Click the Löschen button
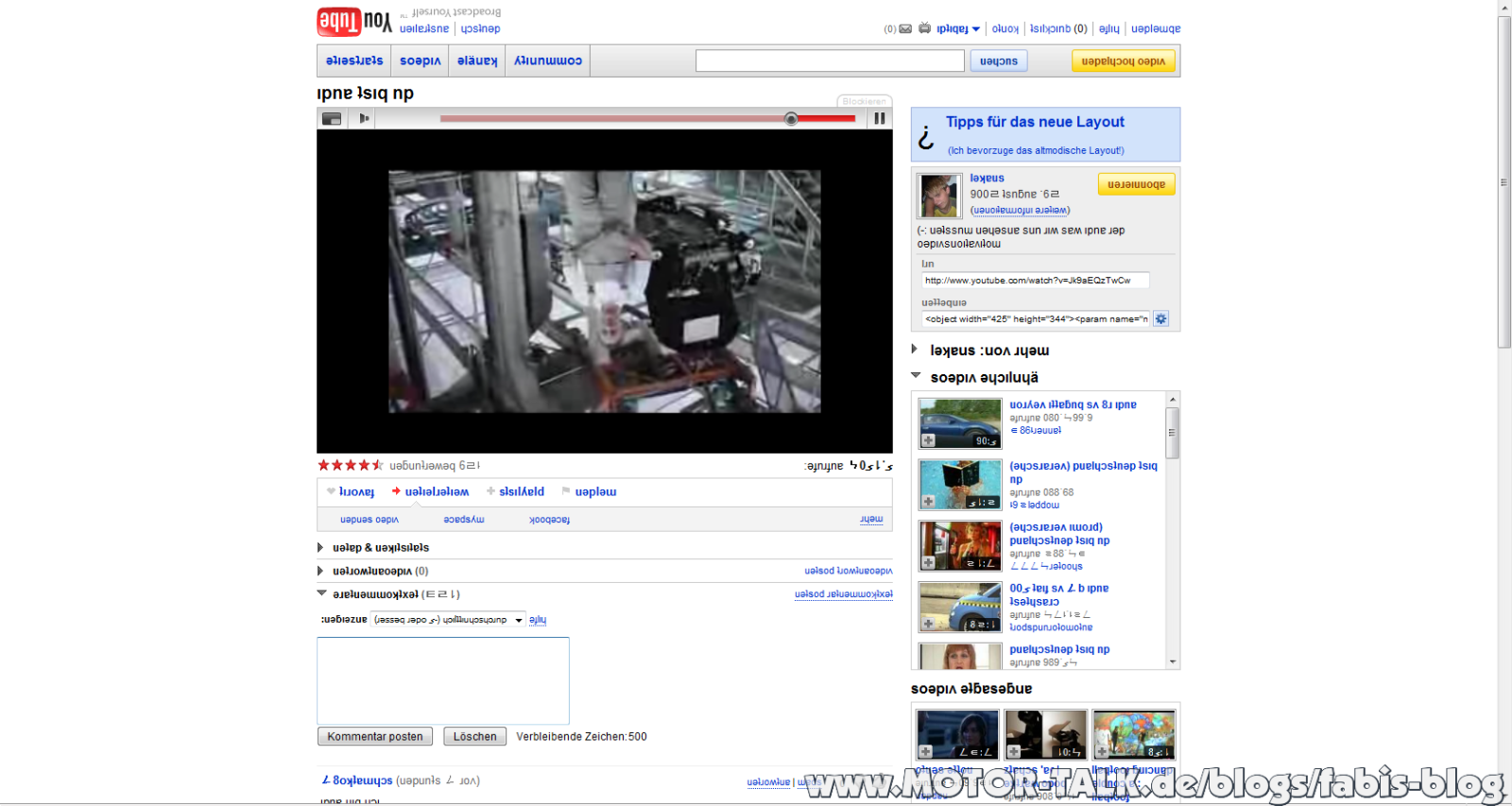The height and width of the screenshot is (806, 1512). (474, 736)
